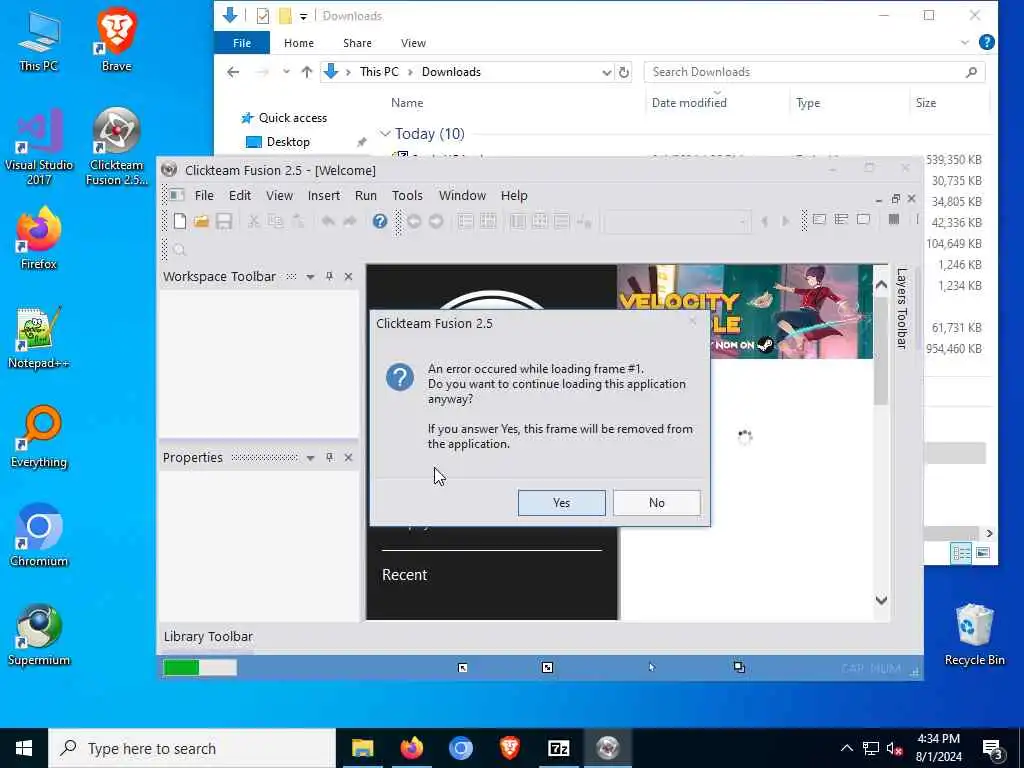Click scroll up arrow on Welcome page
Image resolution: width=1024 pixels, height=768 pixels.
point(881,285)
